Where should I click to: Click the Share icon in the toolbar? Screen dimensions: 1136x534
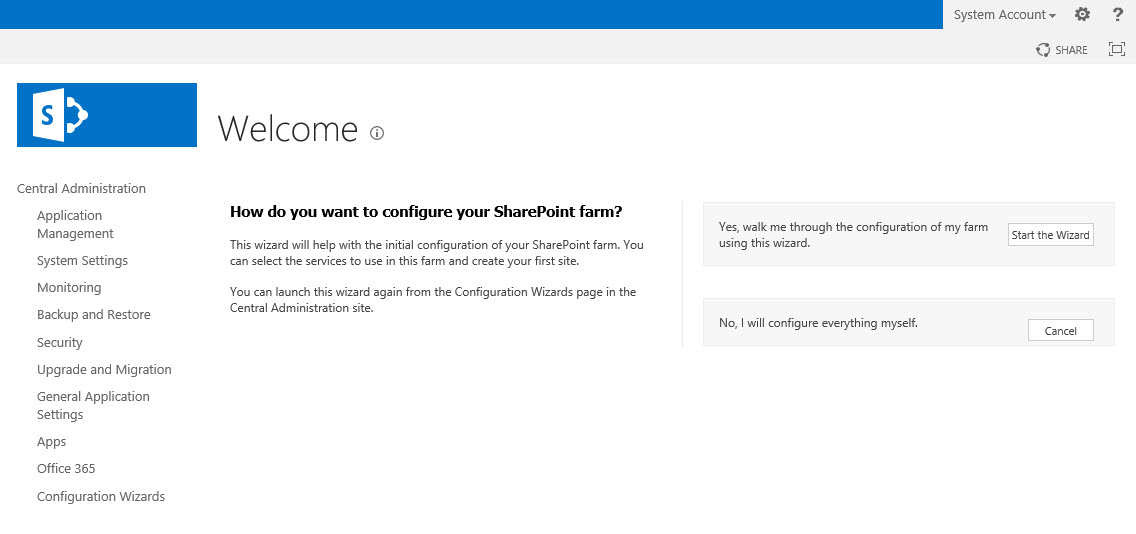click(1062, 50)
